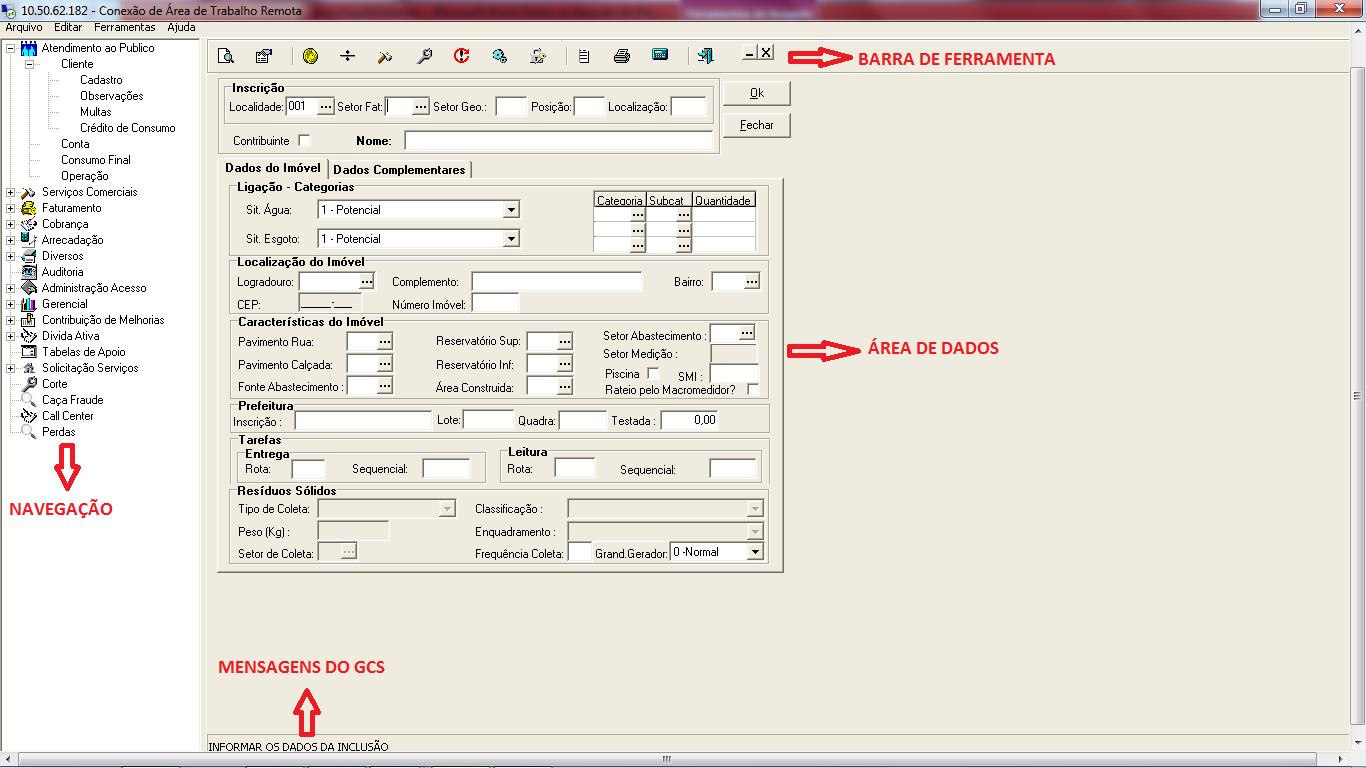Screen dimensions: 1366x768
Task: Check the Rateio pelo Macromedidor option
Action: pyautogui.click(x=753, y=389)
